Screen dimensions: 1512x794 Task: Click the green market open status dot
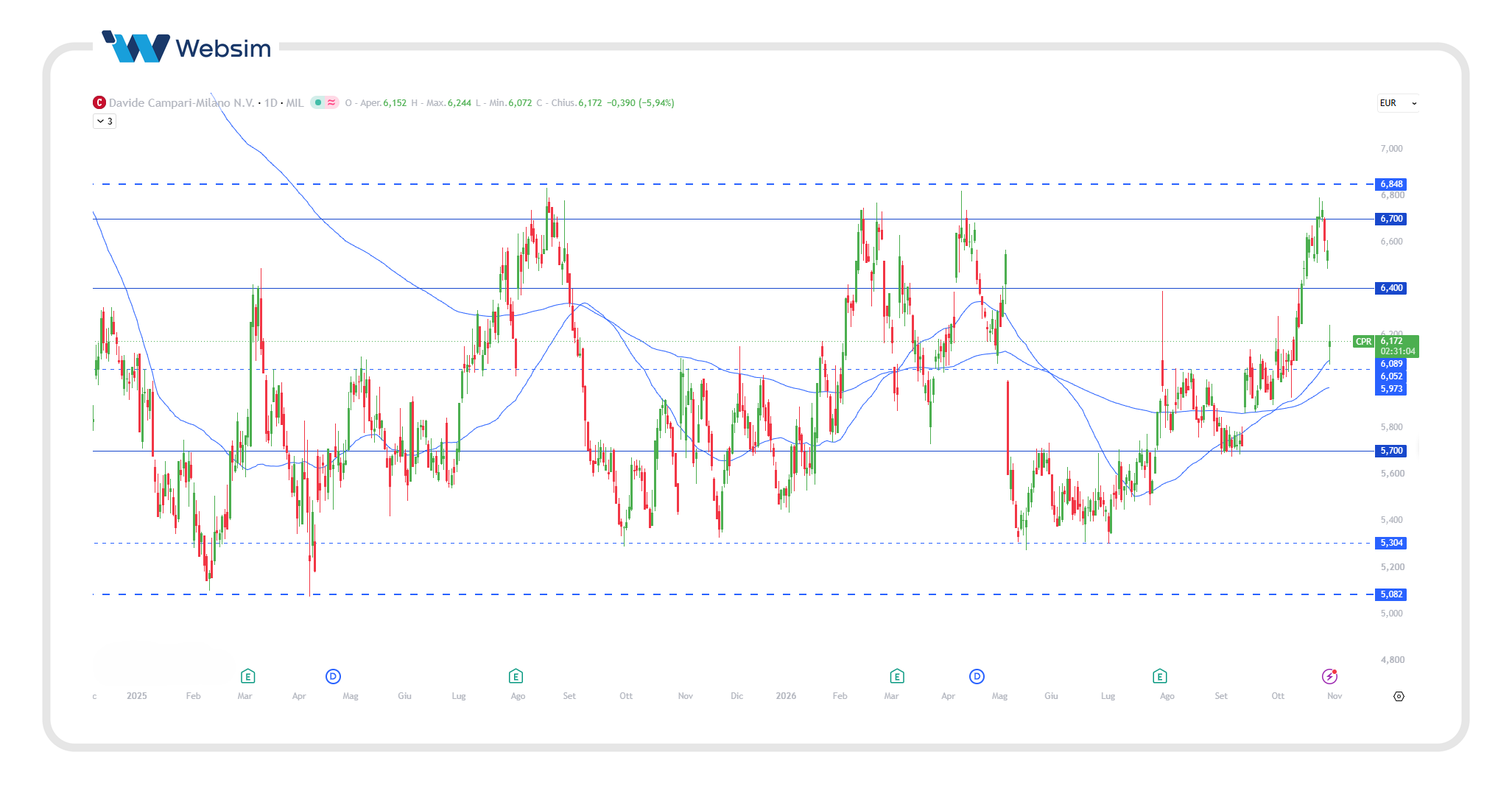click(x=318, y=102)
